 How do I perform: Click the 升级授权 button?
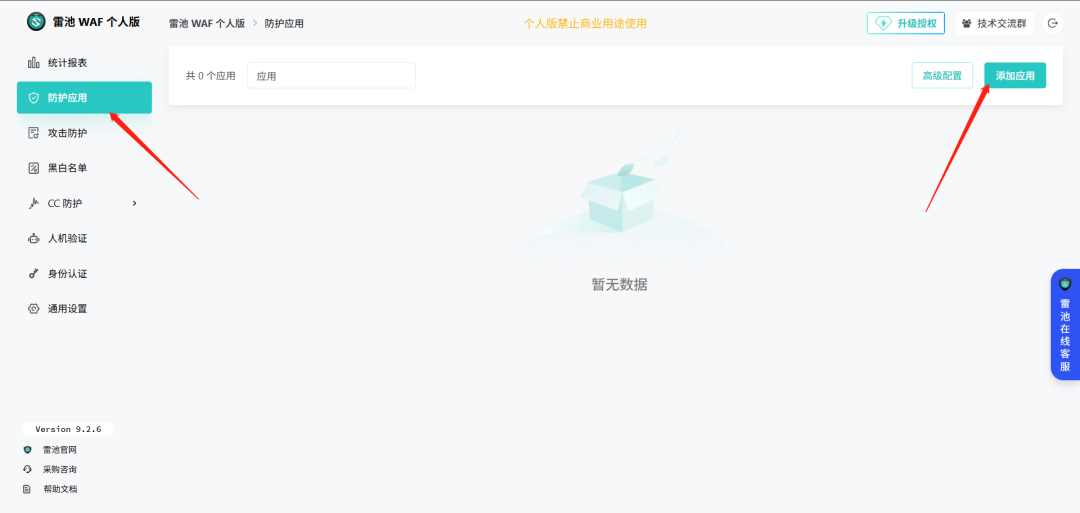tap(906, 23)
